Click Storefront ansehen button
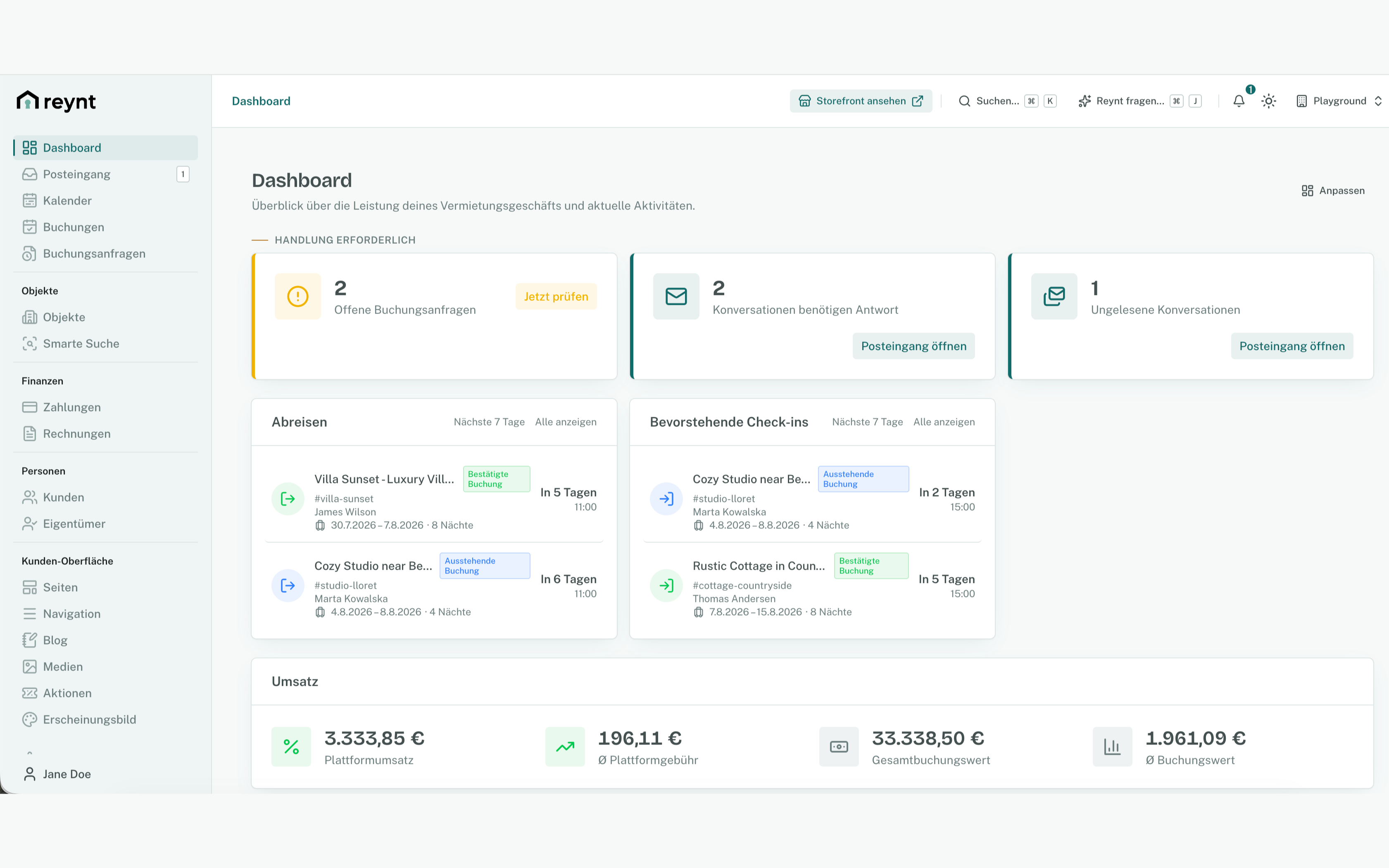Screen dimensions: 1389x868 click(x=860, y=101)
